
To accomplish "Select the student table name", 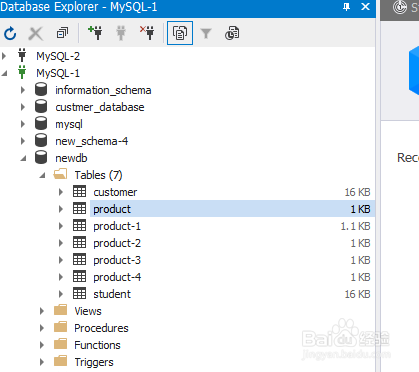I will pyautogui.click(x=112, y=294).
